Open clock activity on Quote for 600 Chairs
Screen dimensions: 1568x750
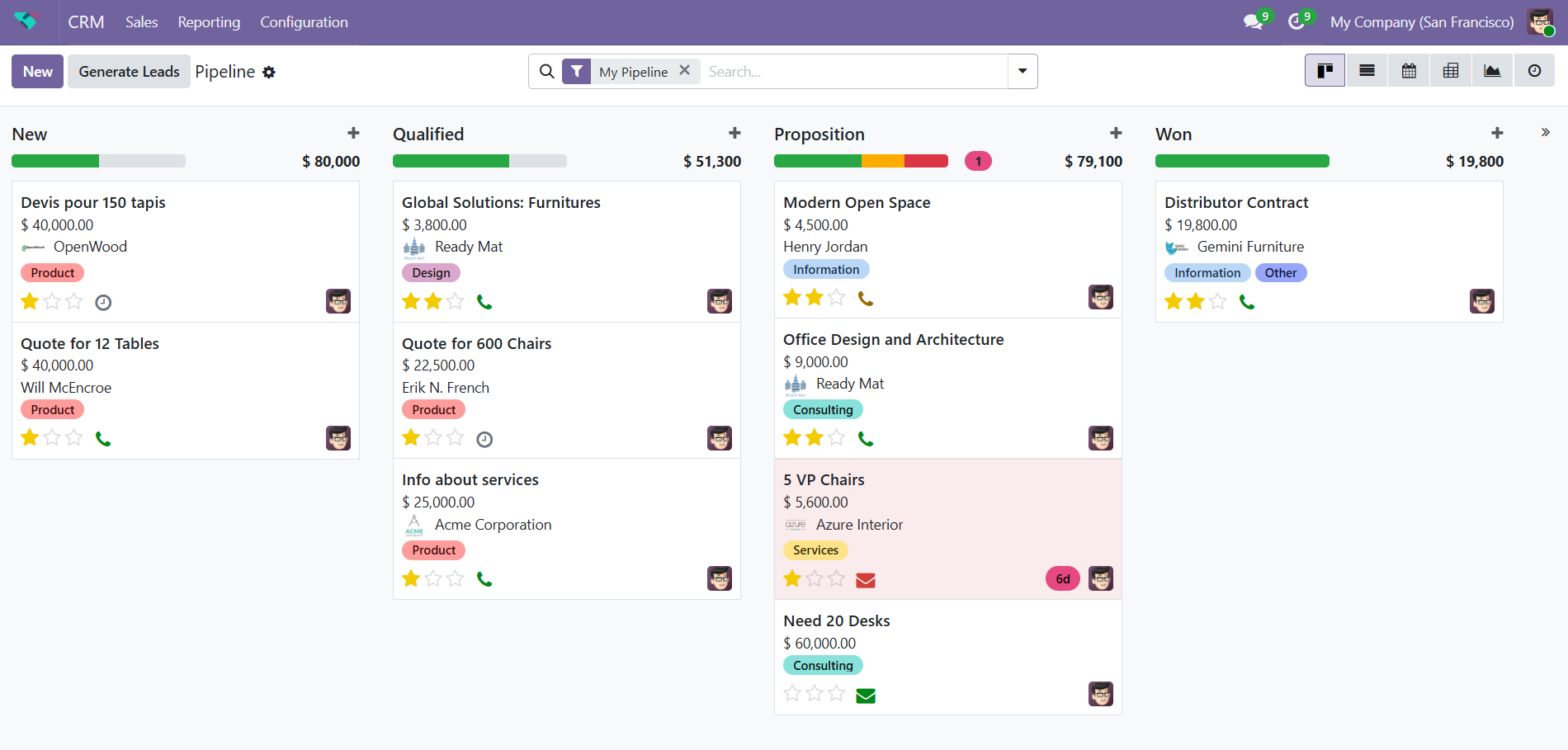click(484, 440)
